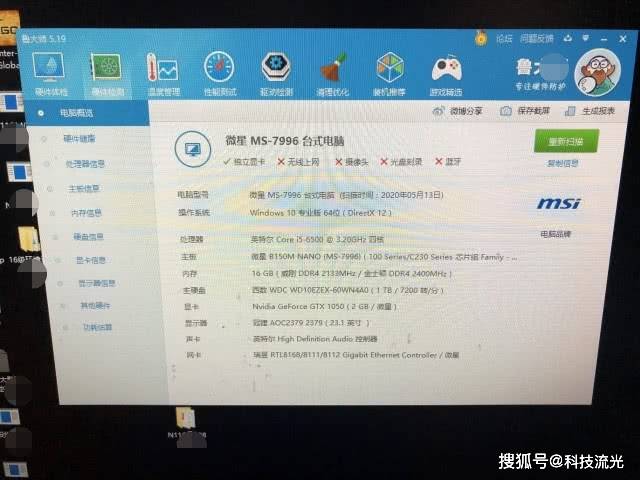Open the 硬件体检 hardware checkup icon
The width and height of the screenshot is (640, 480).
coord(49,73)
